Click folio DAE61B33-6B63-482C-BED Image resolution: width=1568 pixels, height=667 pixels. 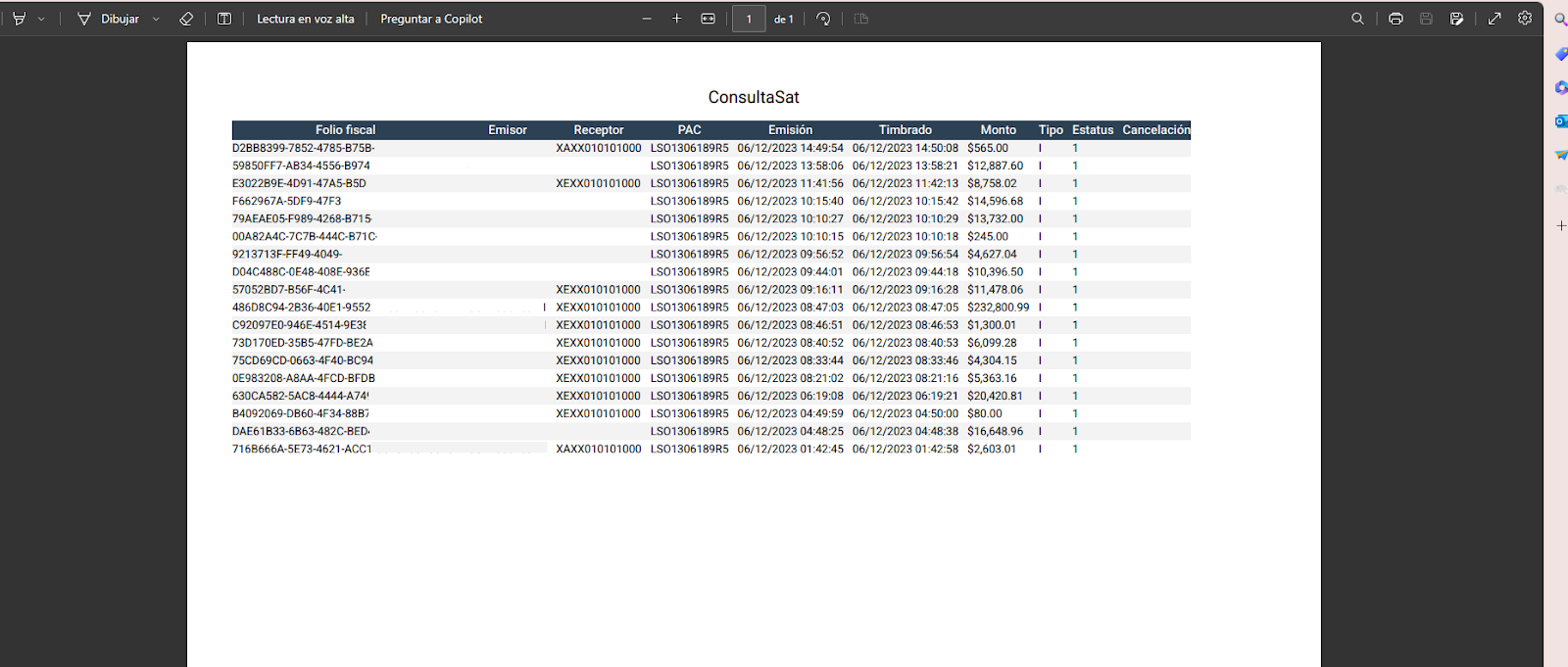coord(301,431)
